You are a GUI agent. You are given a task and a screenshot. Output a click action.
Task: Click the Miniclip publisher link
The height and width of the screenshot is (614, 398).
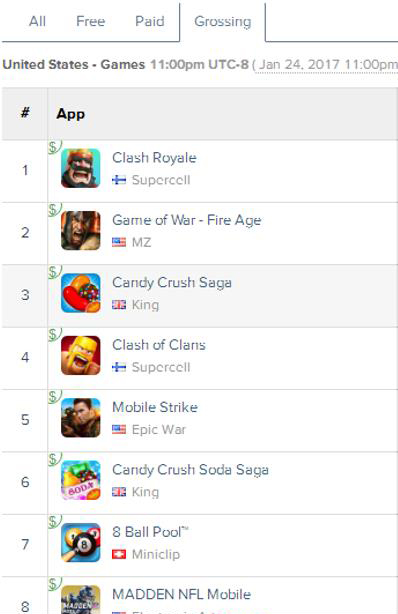point(156,554)
